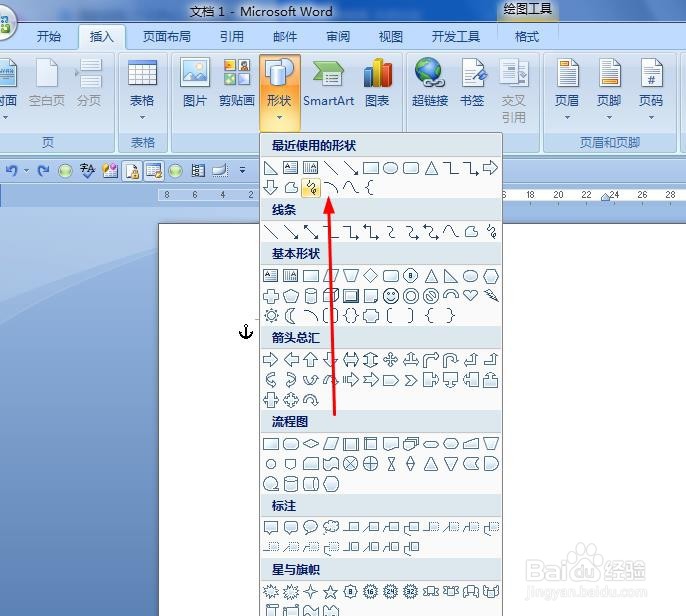The width and height of the screenshot is (686, 616).
Task: Select the oval callout in 标注
Action: click(x=311, y=527)
